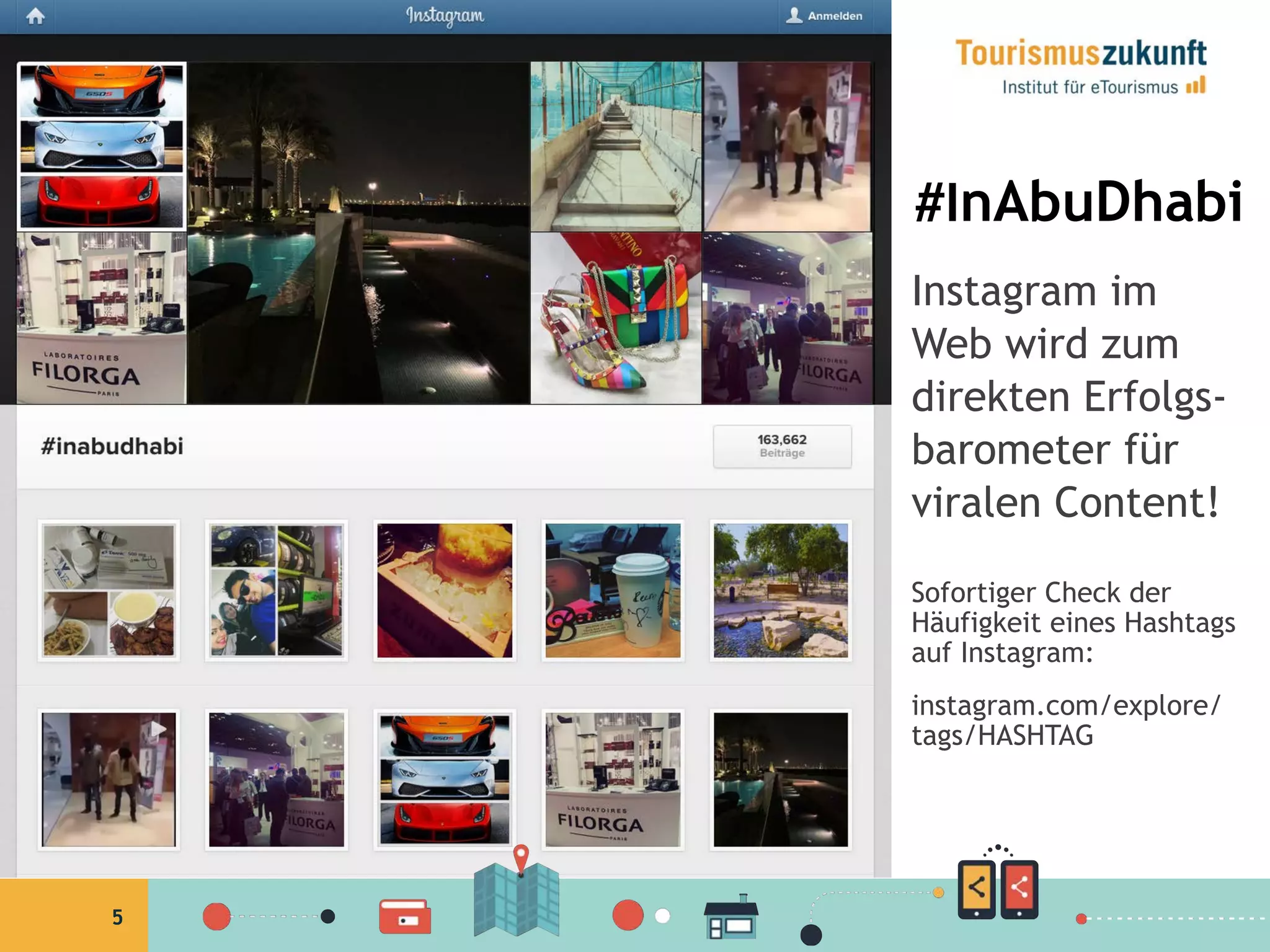This screenshot has width=1270, height=952.
Task: Open the Starbucks coffee cup thumbnail
Action: (x=613, y=591)
